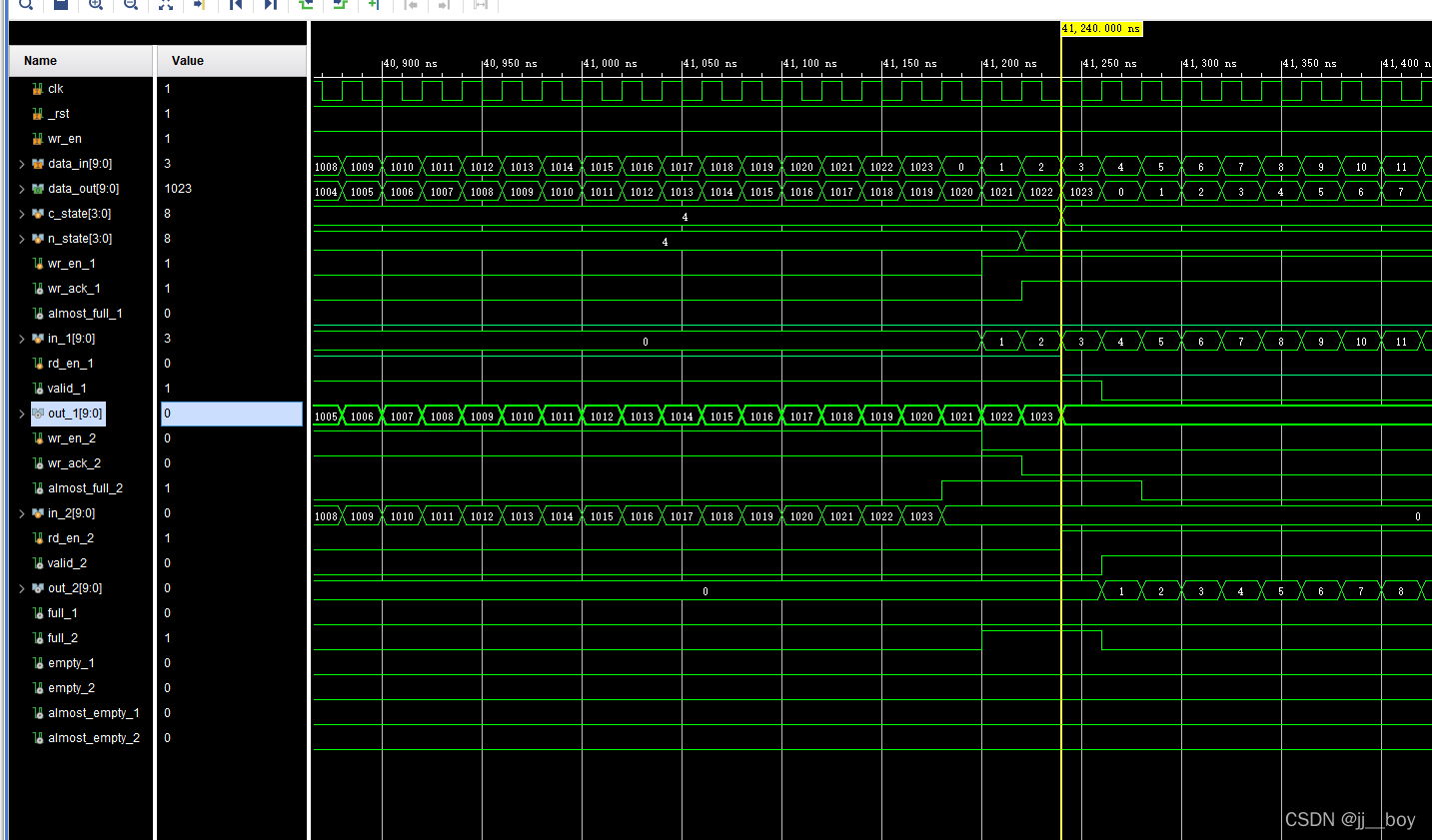Click the Swap Cursors green icon

pyautogui.click(x=306, y=6)
